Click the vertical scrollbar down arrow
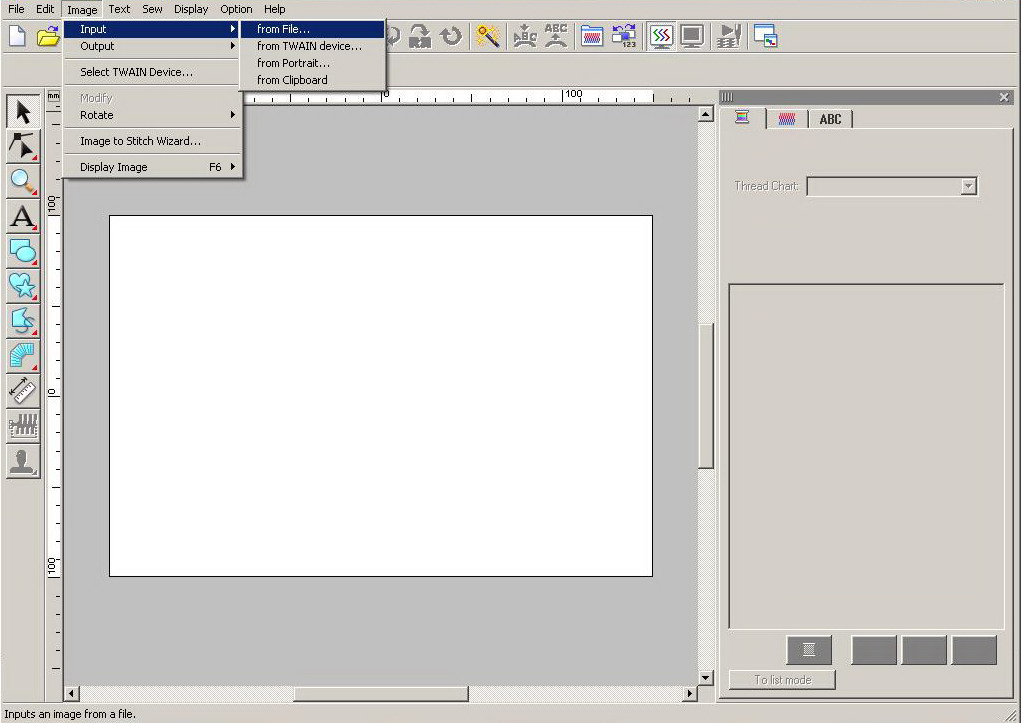 coord(705,678)
